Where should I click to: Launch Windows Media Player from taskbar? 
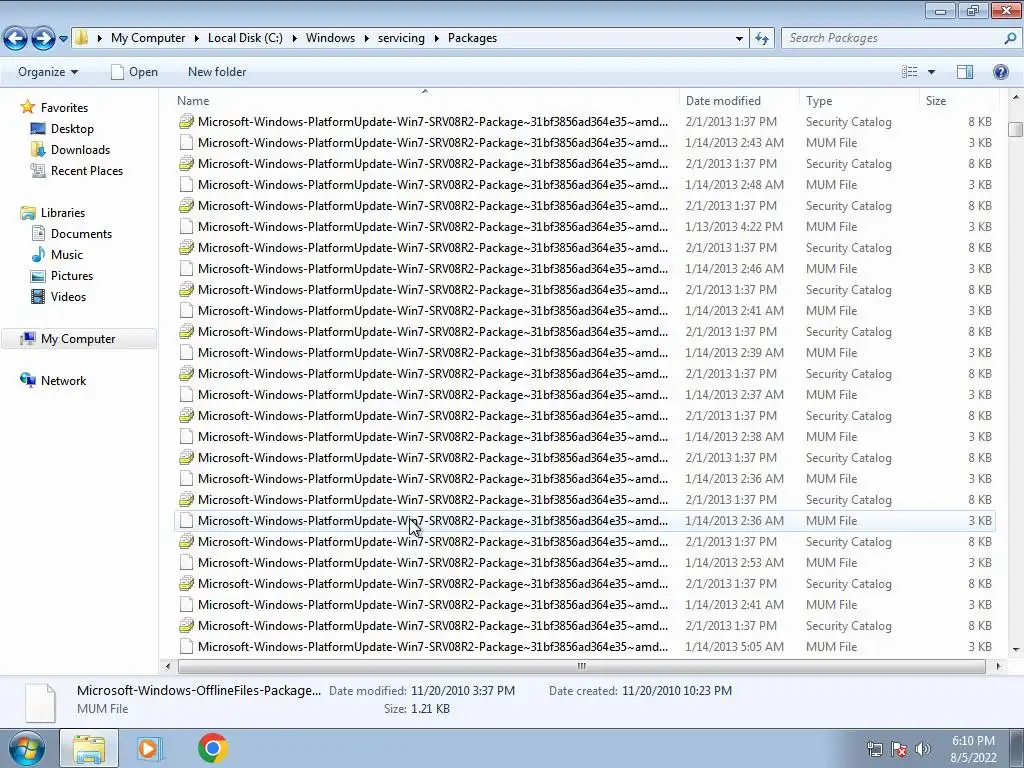coord(148,748)
